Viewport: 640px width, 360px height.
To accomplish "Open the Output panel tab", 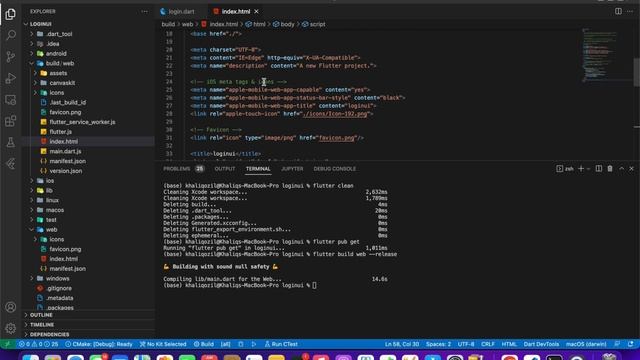I will point(224,169).
